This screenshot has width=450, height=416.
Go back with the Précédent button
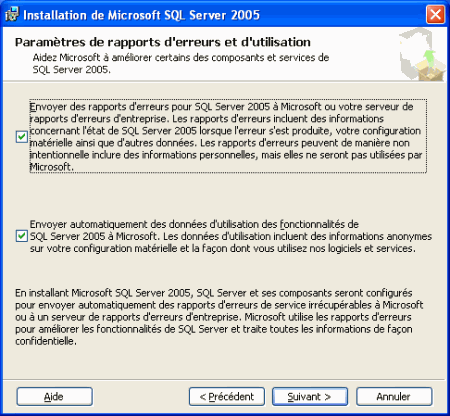click(227, 396)
